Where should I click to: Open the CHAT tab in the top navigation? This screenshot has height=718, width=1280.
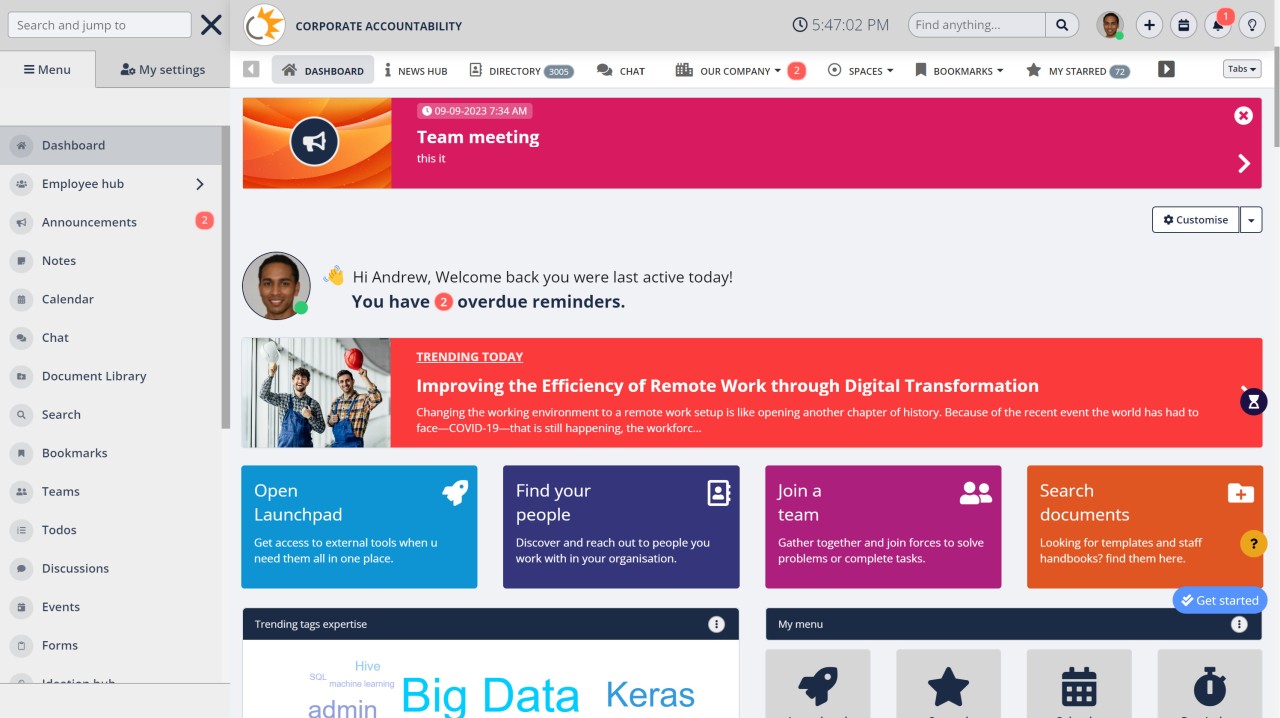click(x=630, y=70)
